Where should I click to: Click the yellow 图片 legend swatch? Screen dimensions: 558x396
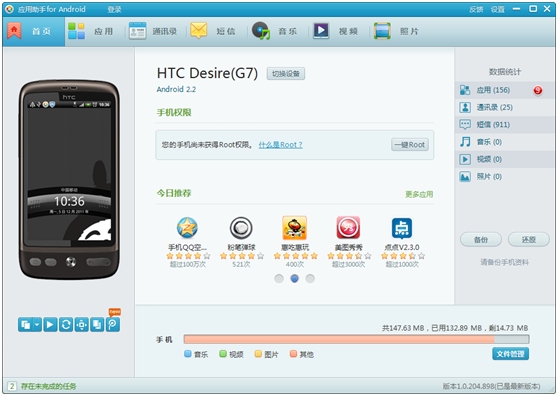(258, 354)
